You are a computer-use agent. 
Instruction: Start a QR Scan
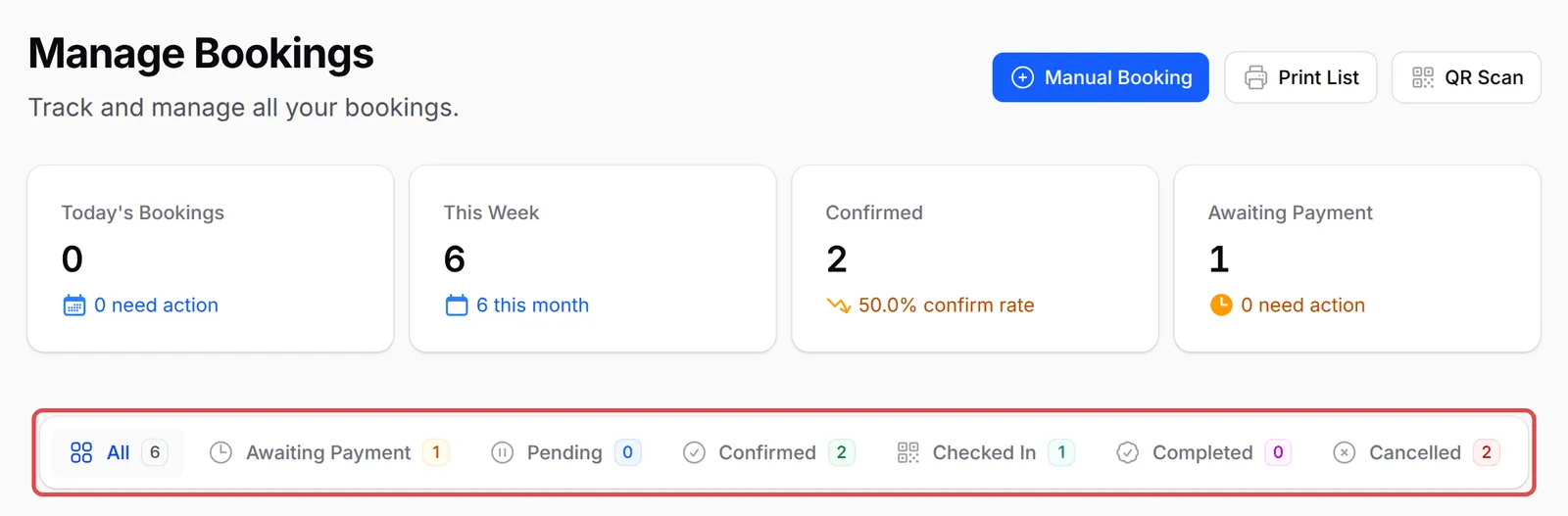pyautogui.click(x=1466, y=77)
